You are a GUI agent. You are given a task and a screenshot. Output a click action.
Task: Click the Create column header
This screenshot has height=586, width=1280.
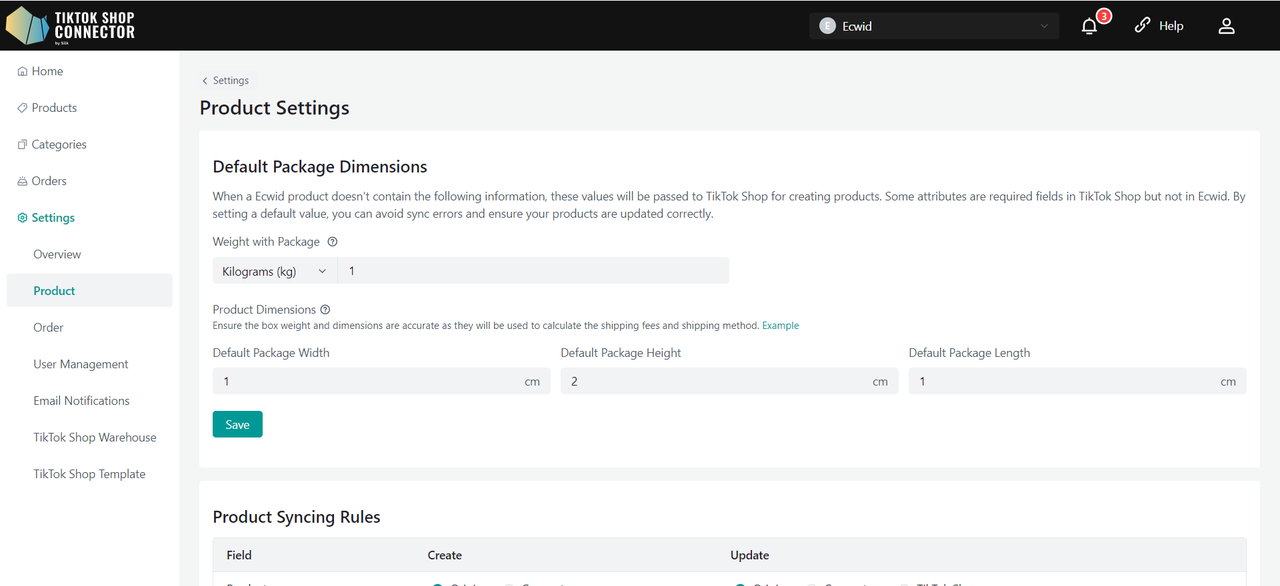tap(445, 555)
